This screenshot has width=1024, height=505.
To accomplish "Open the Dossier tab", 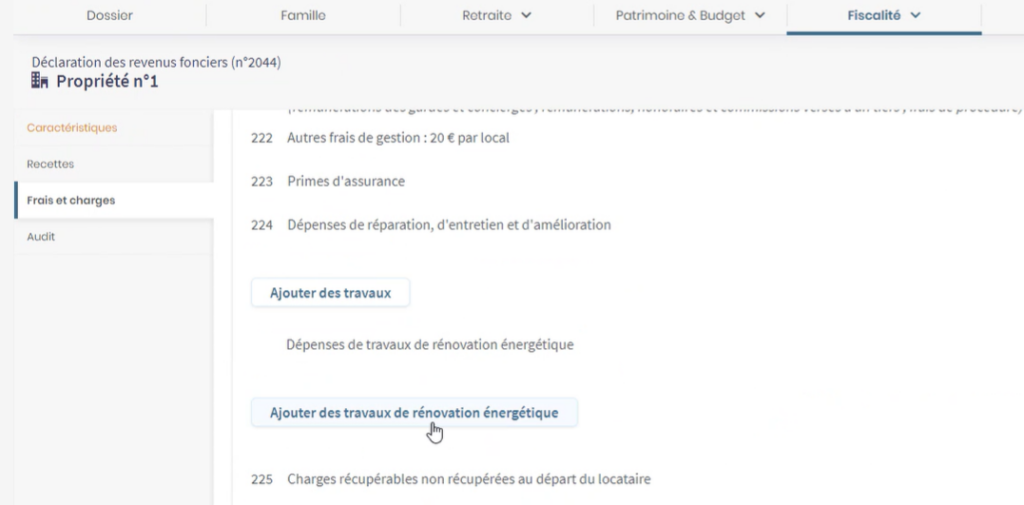I will (x=110, y=15).
